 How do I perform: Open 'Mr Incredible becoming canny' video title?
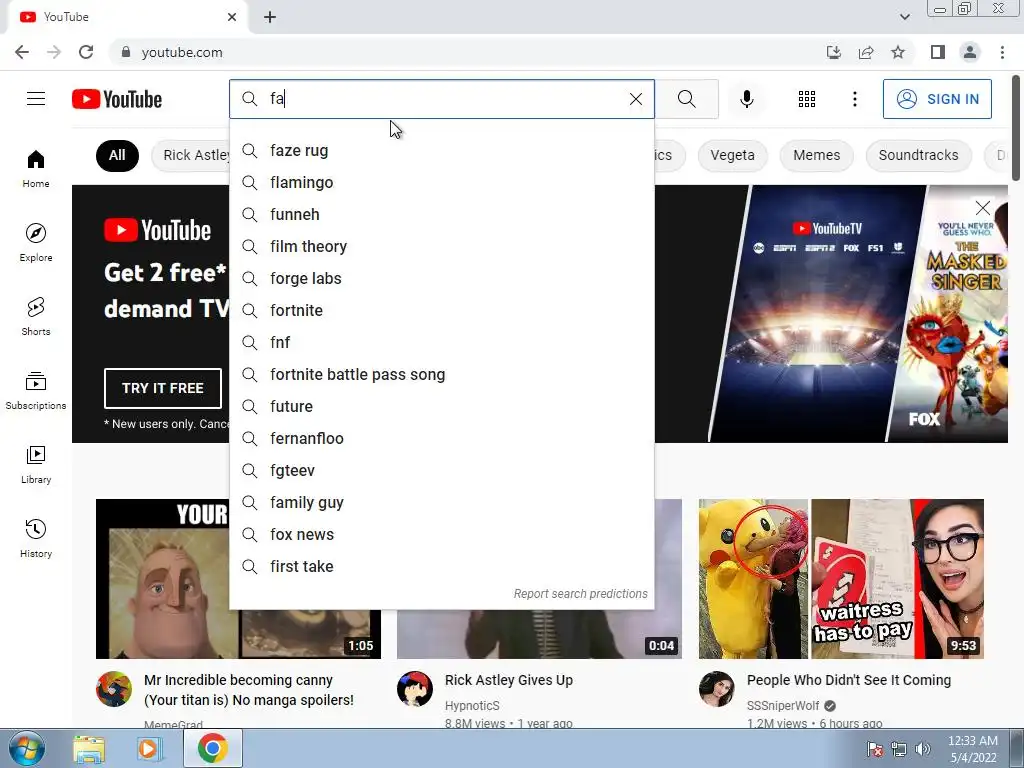pyautogui.click(x=249, y=690)
